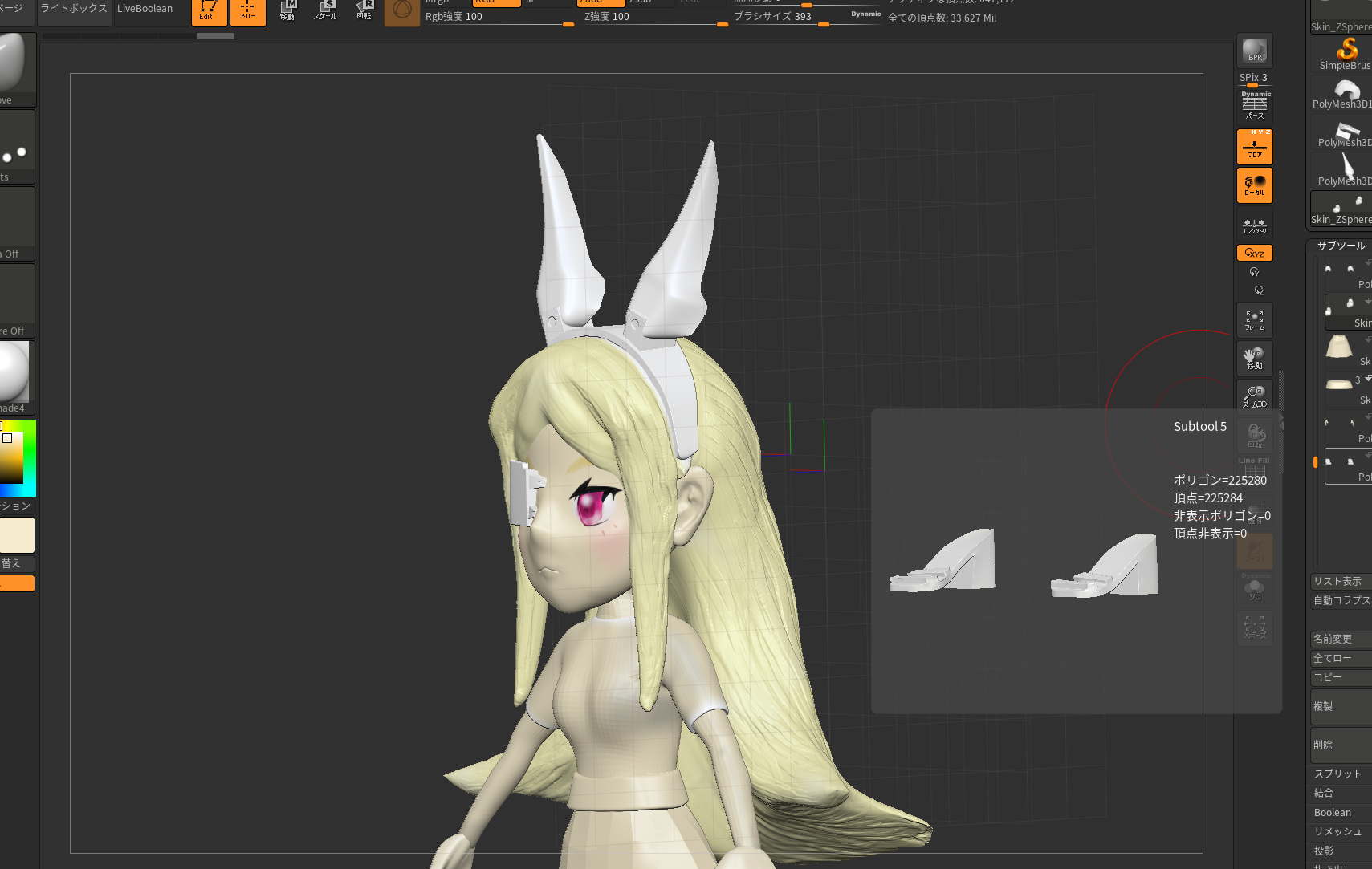1372x869 pixels.
Task: Click the all low (全てロー) button
Action: (1341, 658)
